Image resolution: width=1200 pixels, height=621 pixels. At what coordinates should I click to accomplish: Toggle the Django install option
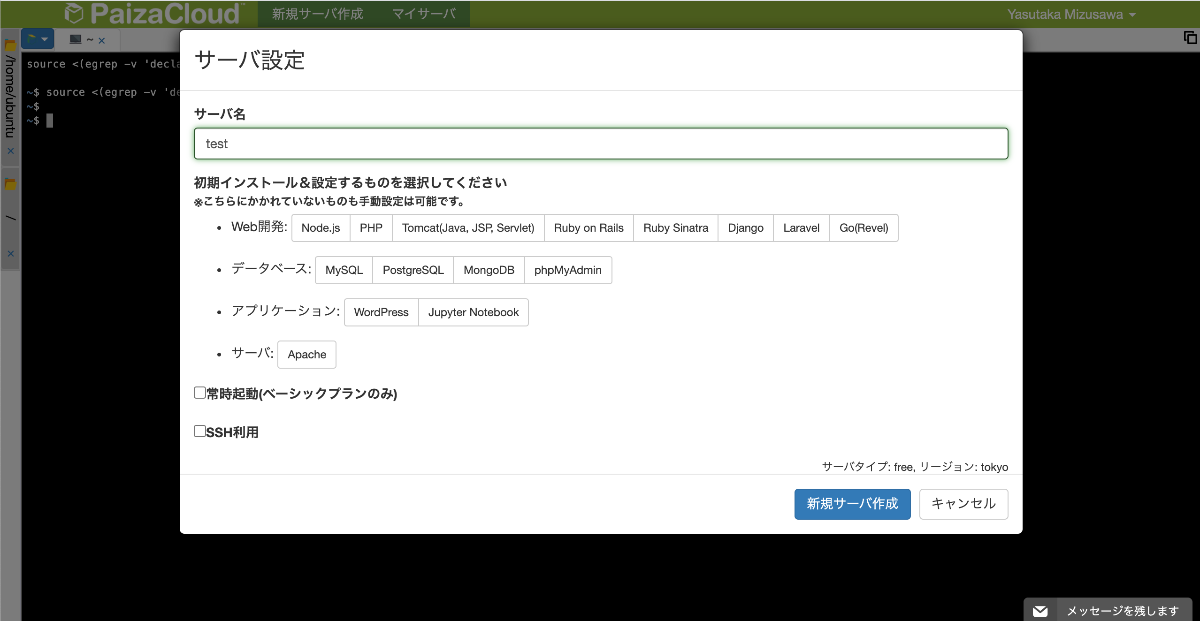coord(746,228)
